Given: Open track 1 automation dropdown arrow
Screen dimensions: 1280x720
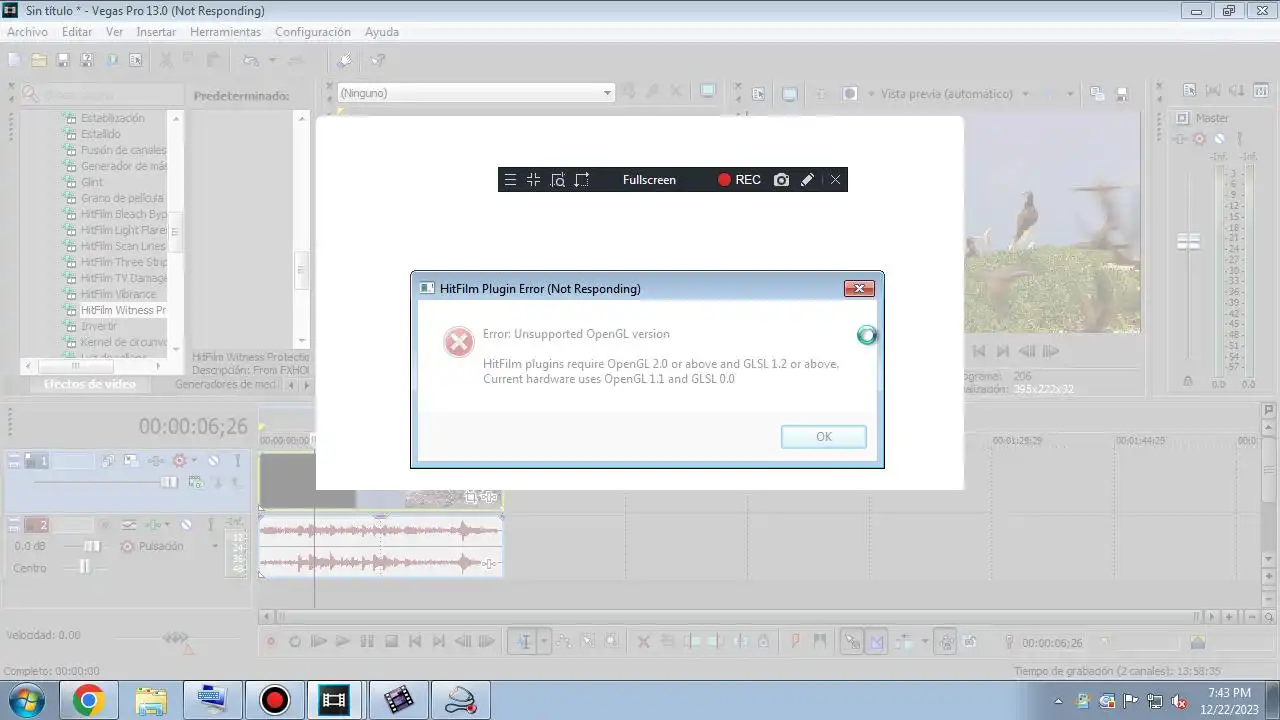Looking at the screenshot, I should pos(193,461).
